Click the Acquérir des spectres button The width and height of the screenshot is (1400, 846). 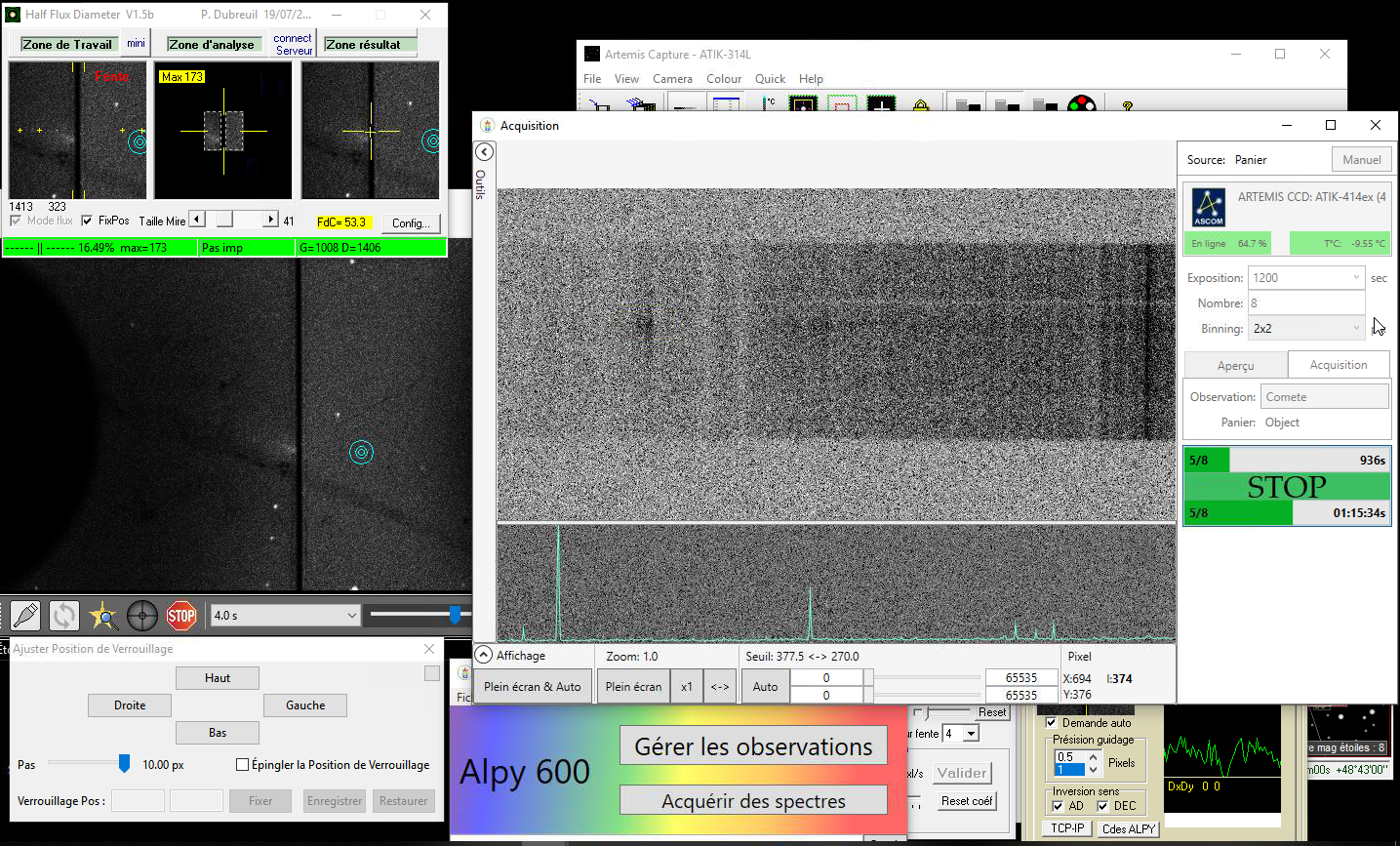coord(753,801)
